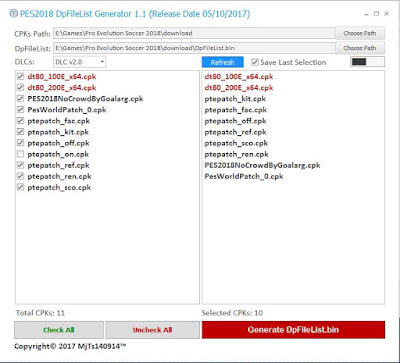Maximize the DpFileList Generator window

[376, 14]
